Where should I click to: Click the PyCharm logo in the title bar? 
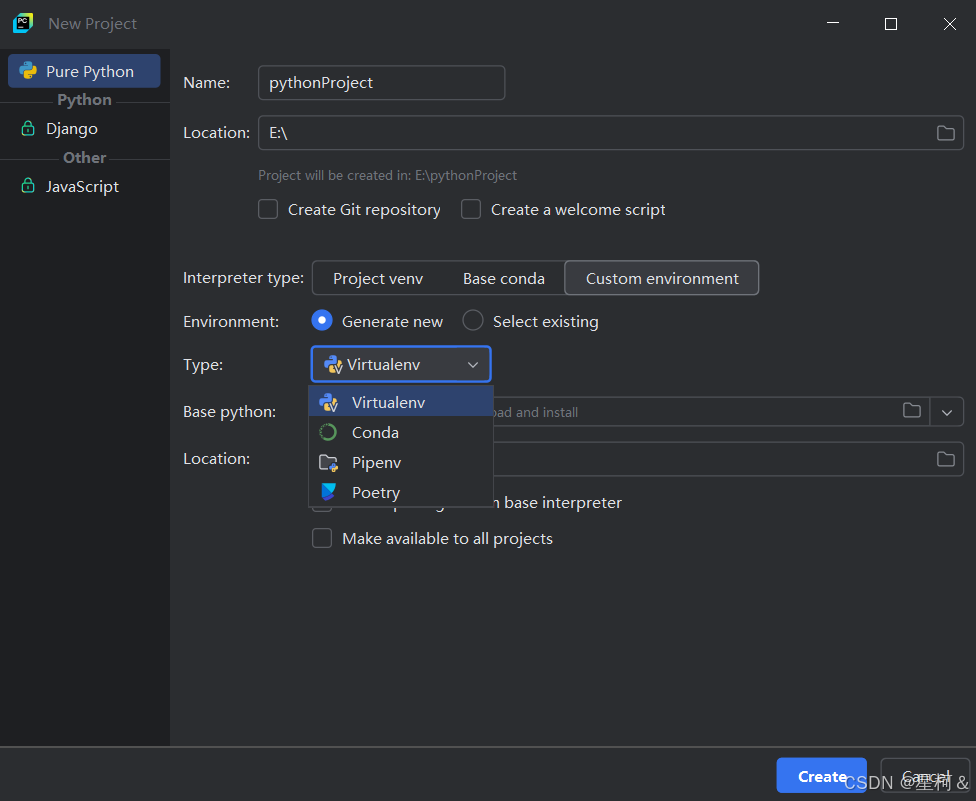tap(23, 23)
